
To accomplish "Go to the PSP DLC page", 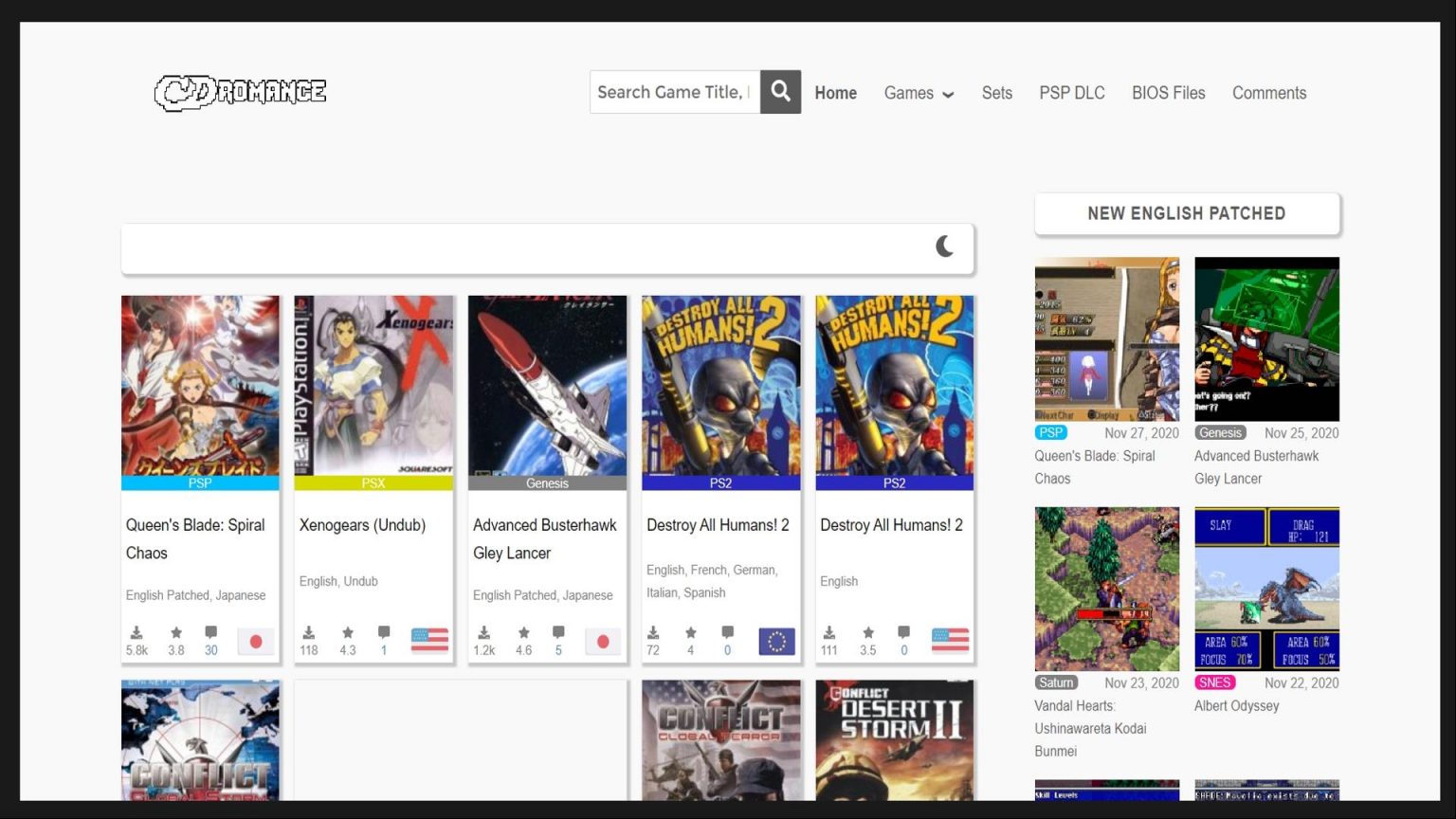I will tap(1071, 93).
